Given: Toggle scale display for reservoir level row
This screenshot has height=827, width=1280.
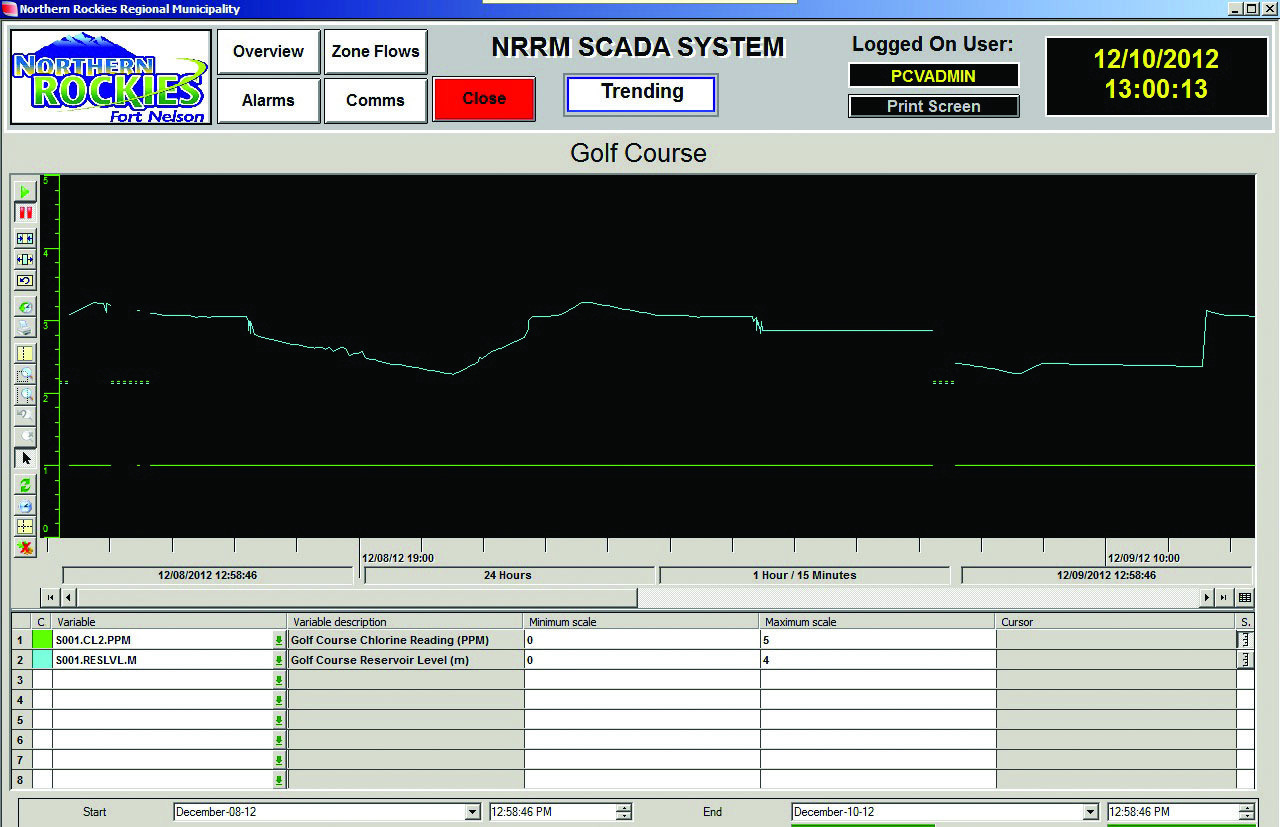Looking at the screenshot, I should [1245, 660].
